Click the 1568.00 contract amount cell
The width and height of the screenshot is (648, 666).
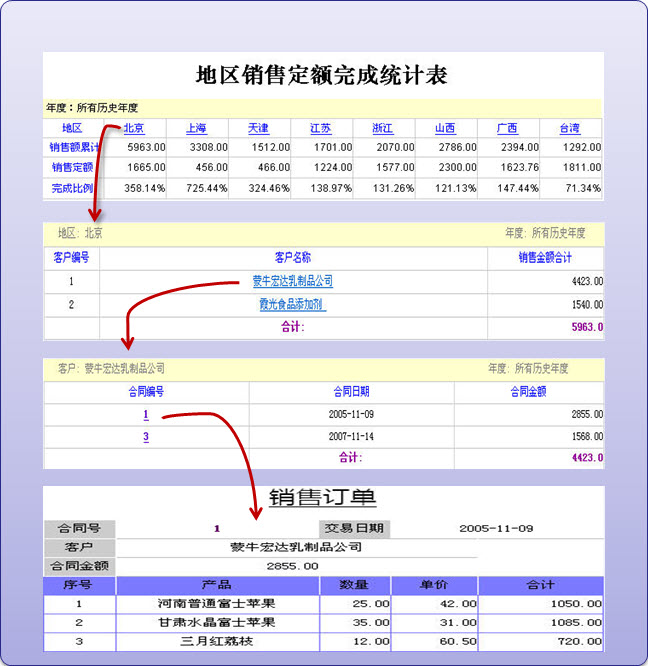[x=587, y=437]
